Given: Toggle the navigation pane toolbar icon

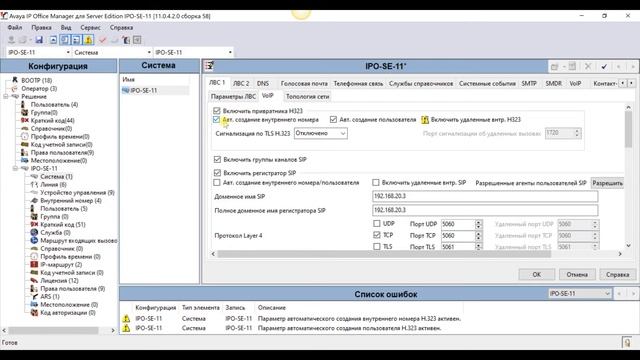Looking at the screenshot, I should tap(64, 40).
